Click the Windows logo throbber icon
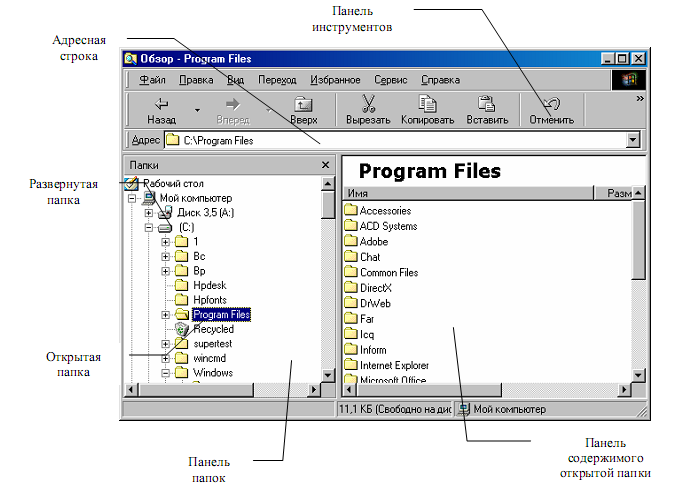 pyautogui.click(x=628, y=80)
